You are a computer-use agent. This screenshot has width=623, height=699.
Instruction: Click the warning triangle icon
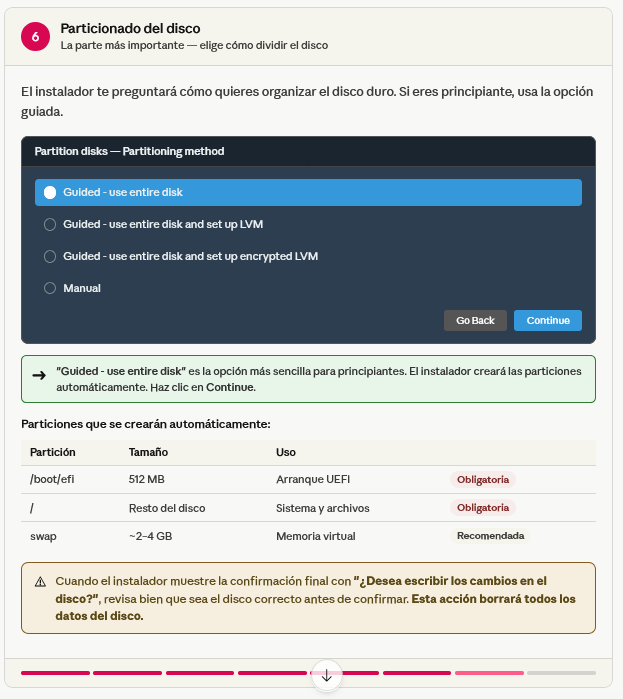pyautogui.click(x=40, y=582)
